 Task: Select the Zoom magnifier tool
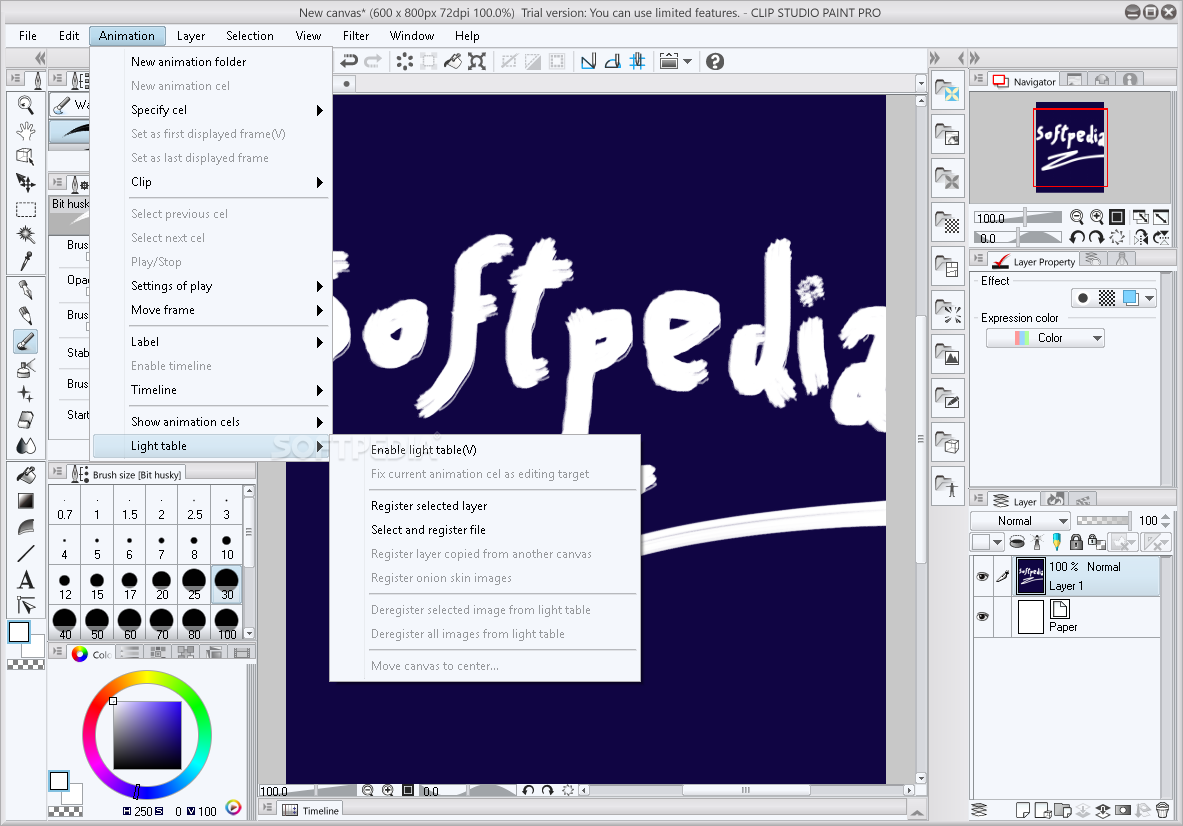(x=25, y=105)
